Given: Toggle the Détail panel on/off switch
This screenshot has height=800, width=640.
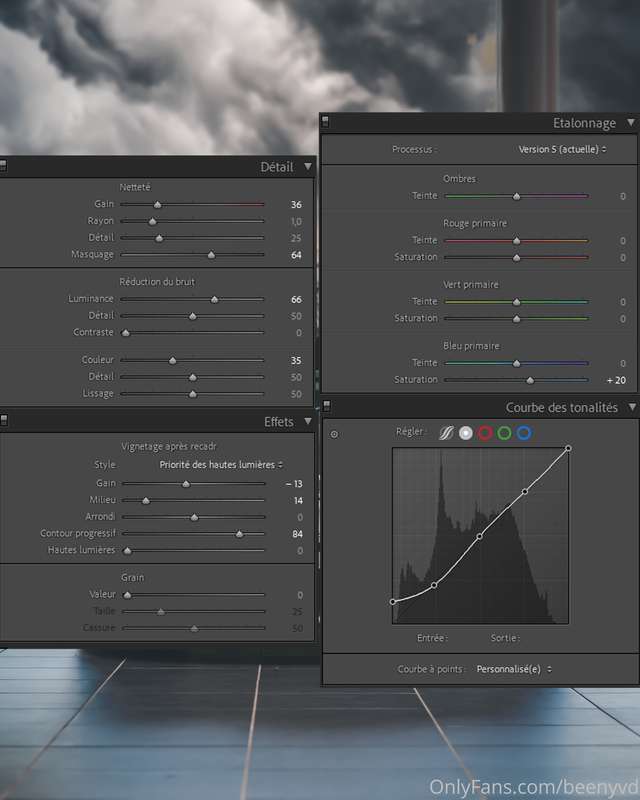Looking at the screenshot, I should [3, 166].
